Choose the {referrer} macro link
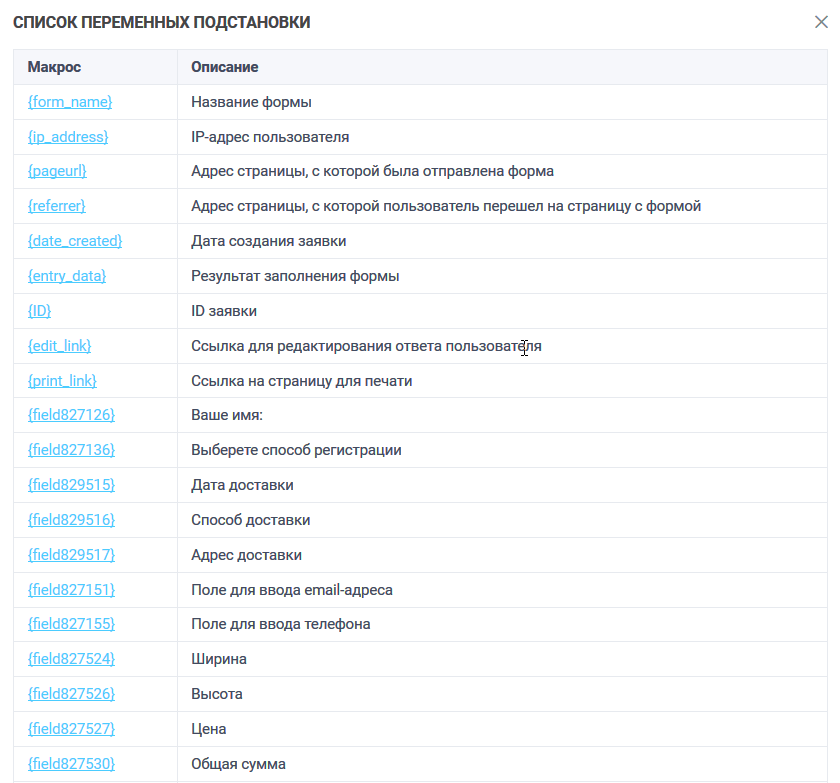840x783 pixels. 57,206
